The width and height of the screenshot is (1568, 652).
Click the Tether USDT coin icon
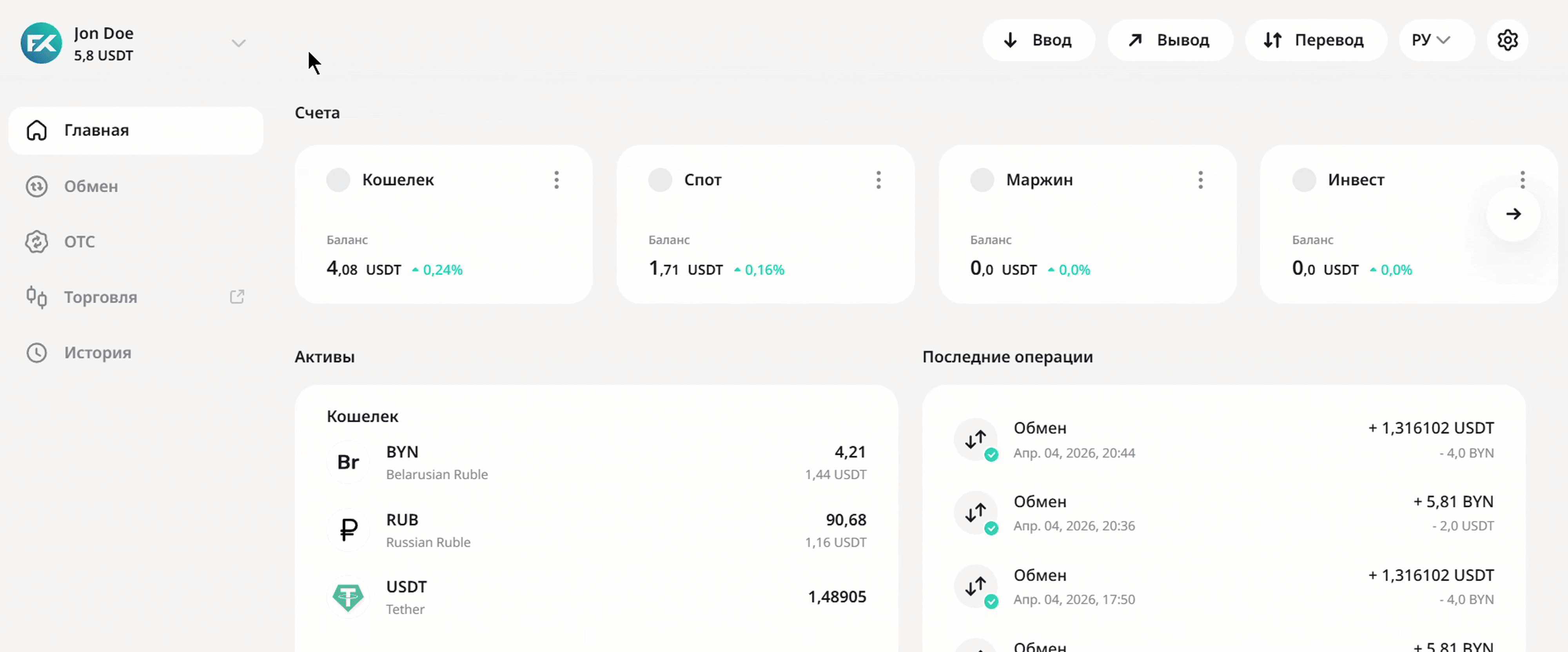(348, 597)
